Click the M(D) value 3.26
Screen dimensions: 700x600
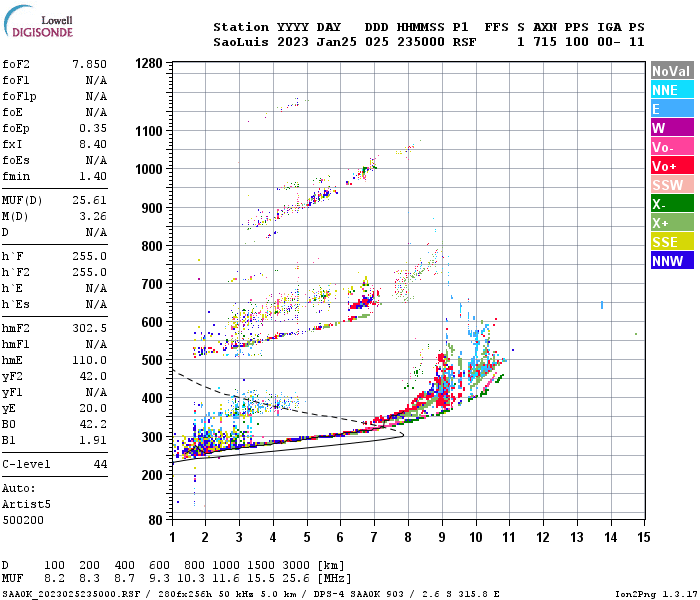click(x=93, y=217)
